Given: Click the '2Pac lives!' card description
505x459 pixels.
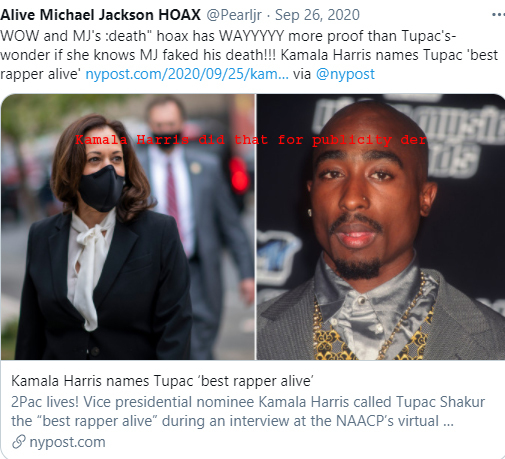Looking at the screenshot, I should tap(248, 411).
